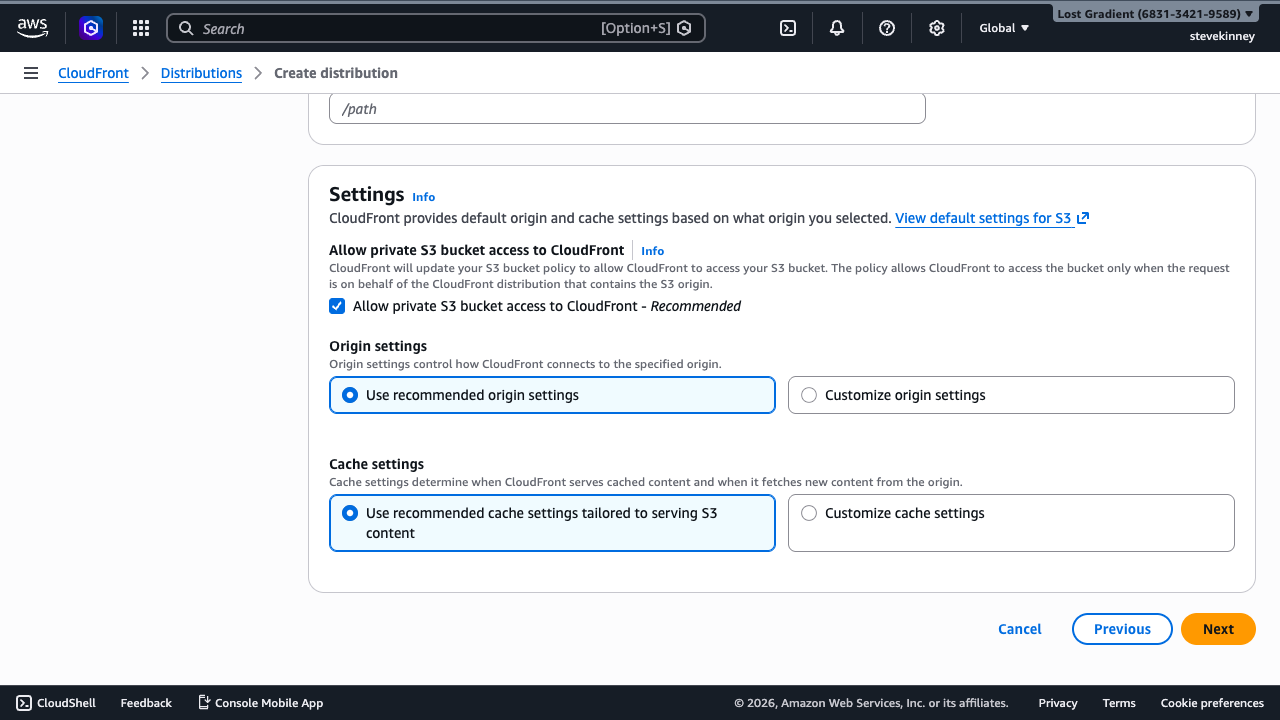Screen dimensions: 1280x720
Task: Click Create distribution breadcrumb text
Action: pos(336,73)
